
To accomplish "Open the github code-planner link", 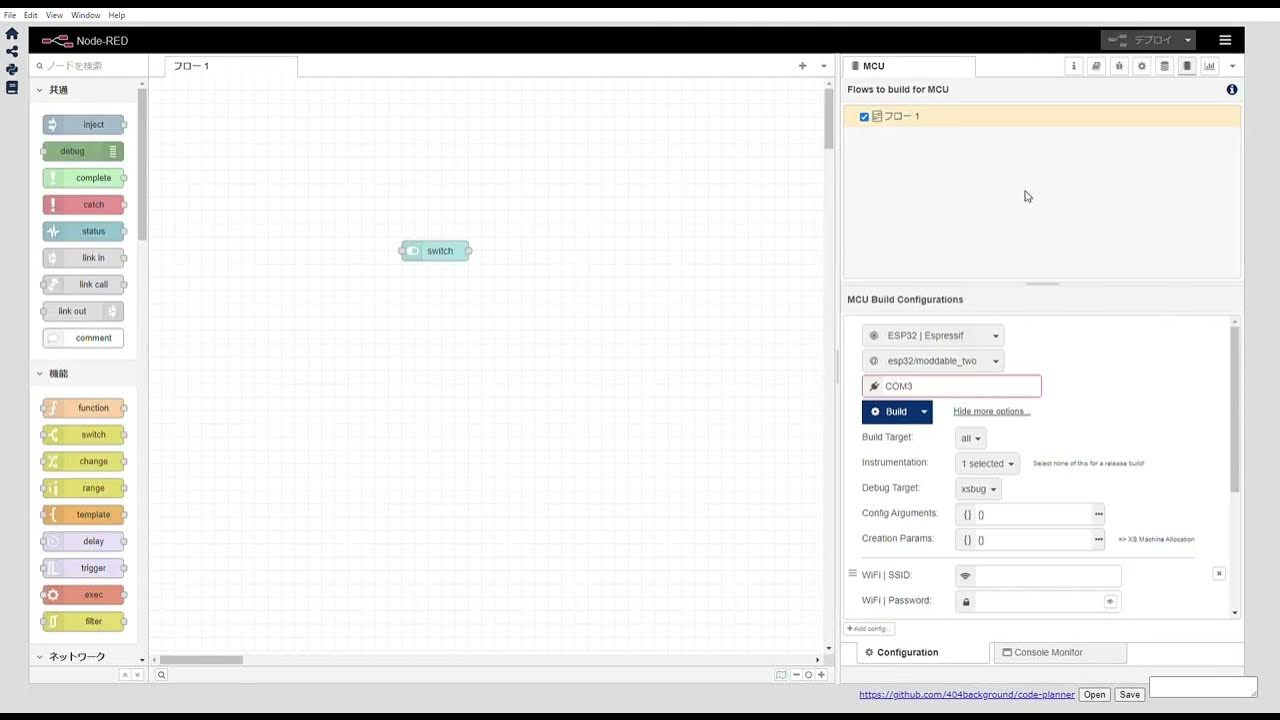I will click(967, 694).
